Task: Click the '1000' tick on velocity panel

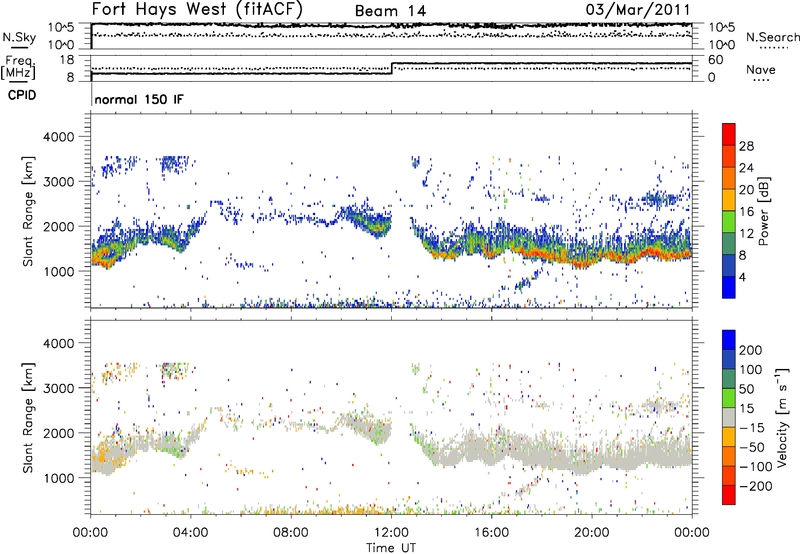Action: 58,478
